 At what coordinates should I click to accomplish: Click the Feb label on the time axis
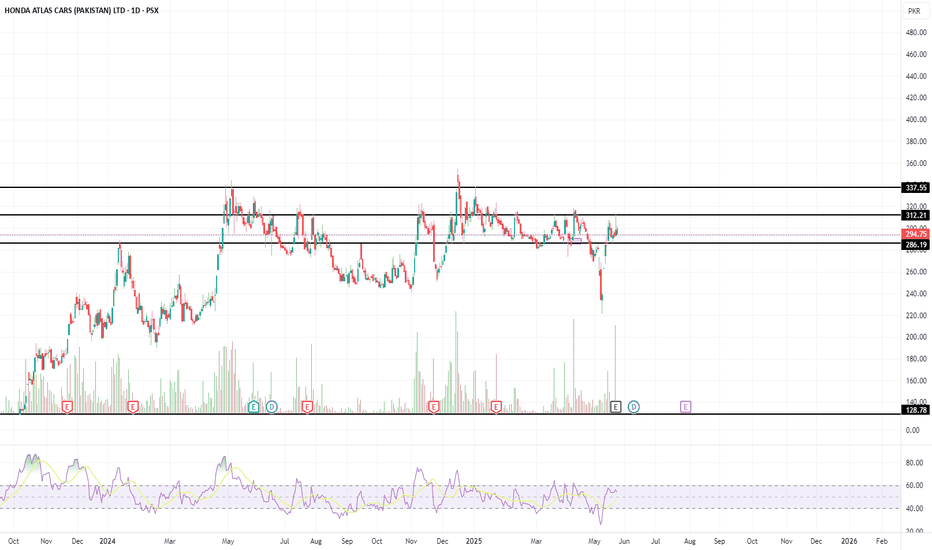coord(882,541)
